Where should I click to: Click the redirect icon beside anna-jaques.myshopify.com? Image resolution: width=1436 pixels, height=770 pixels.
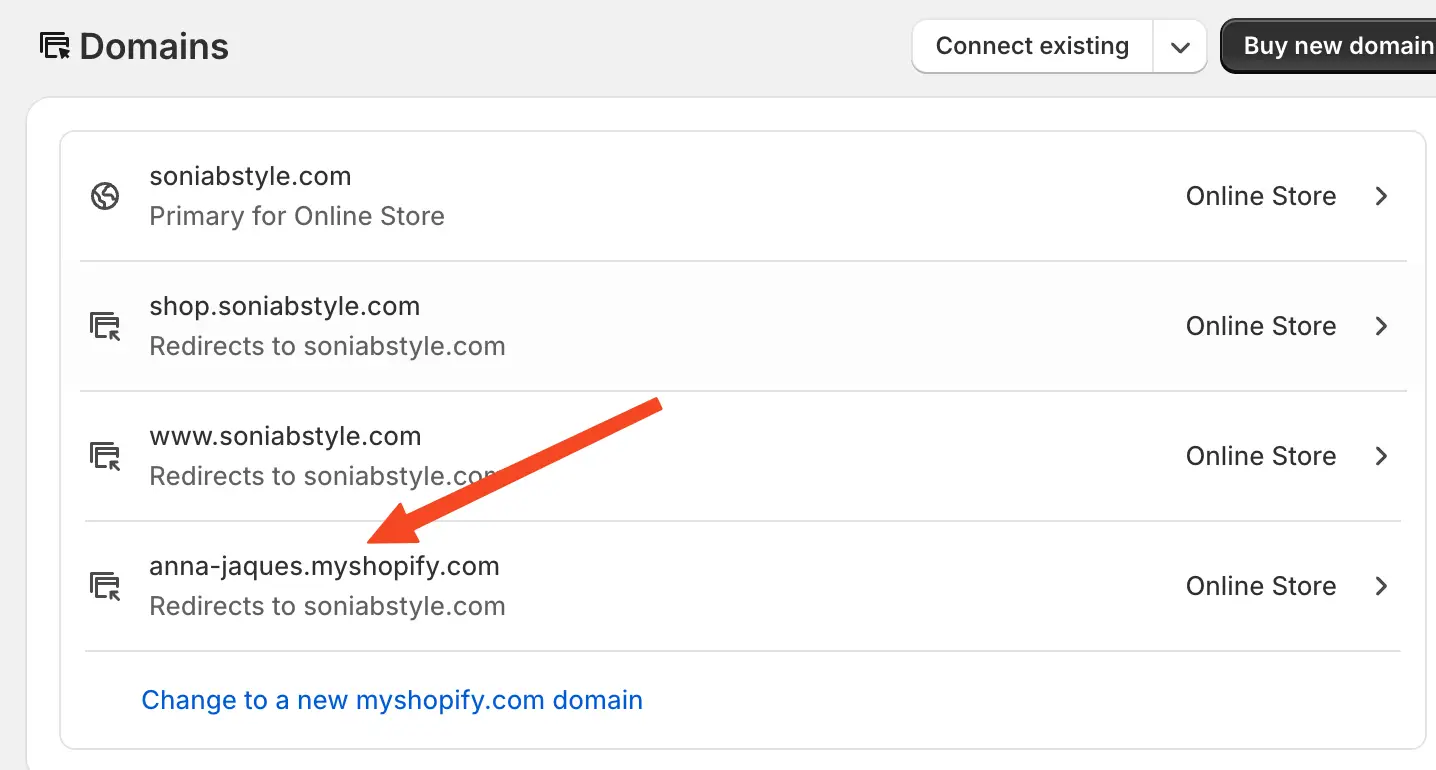point(104,586)
